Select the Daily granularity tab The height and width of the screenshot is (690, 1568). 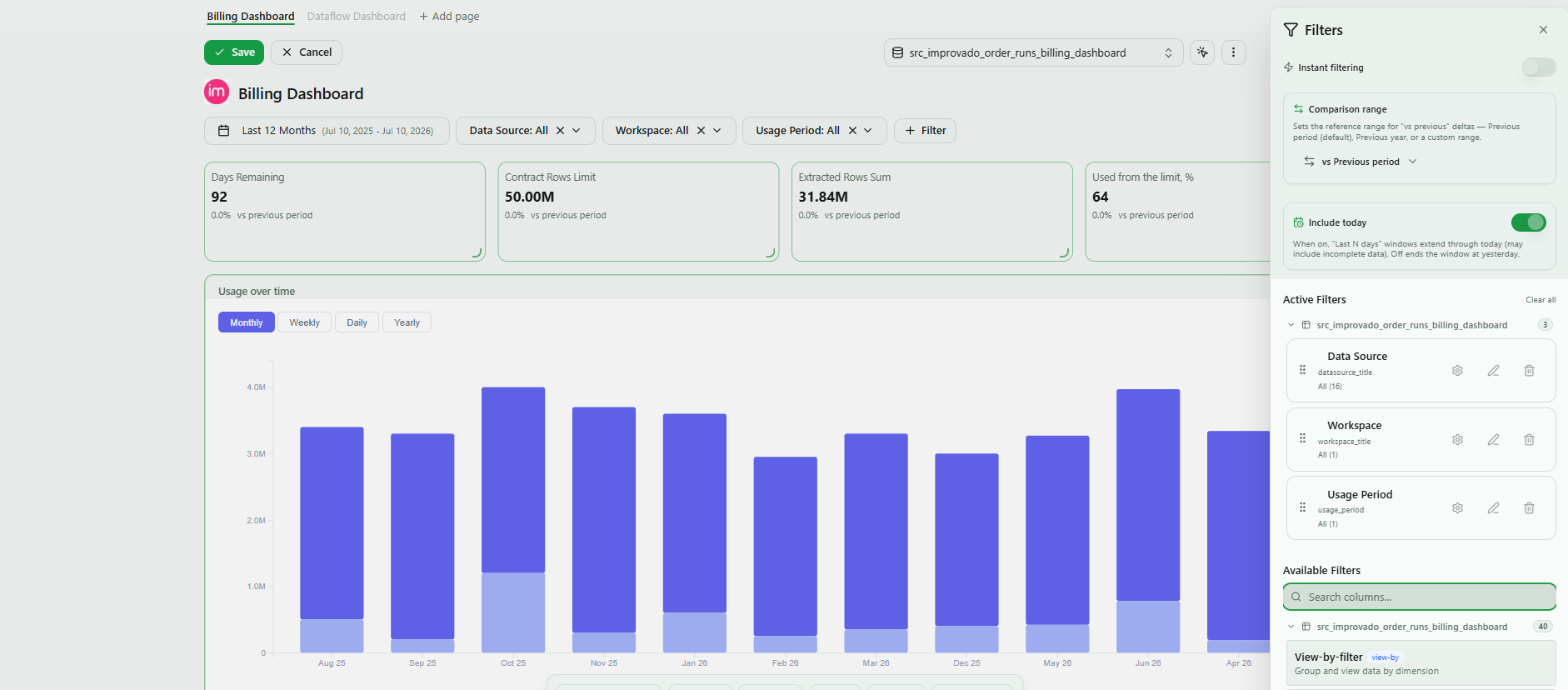pyautogui.click(x=357, y=322)
